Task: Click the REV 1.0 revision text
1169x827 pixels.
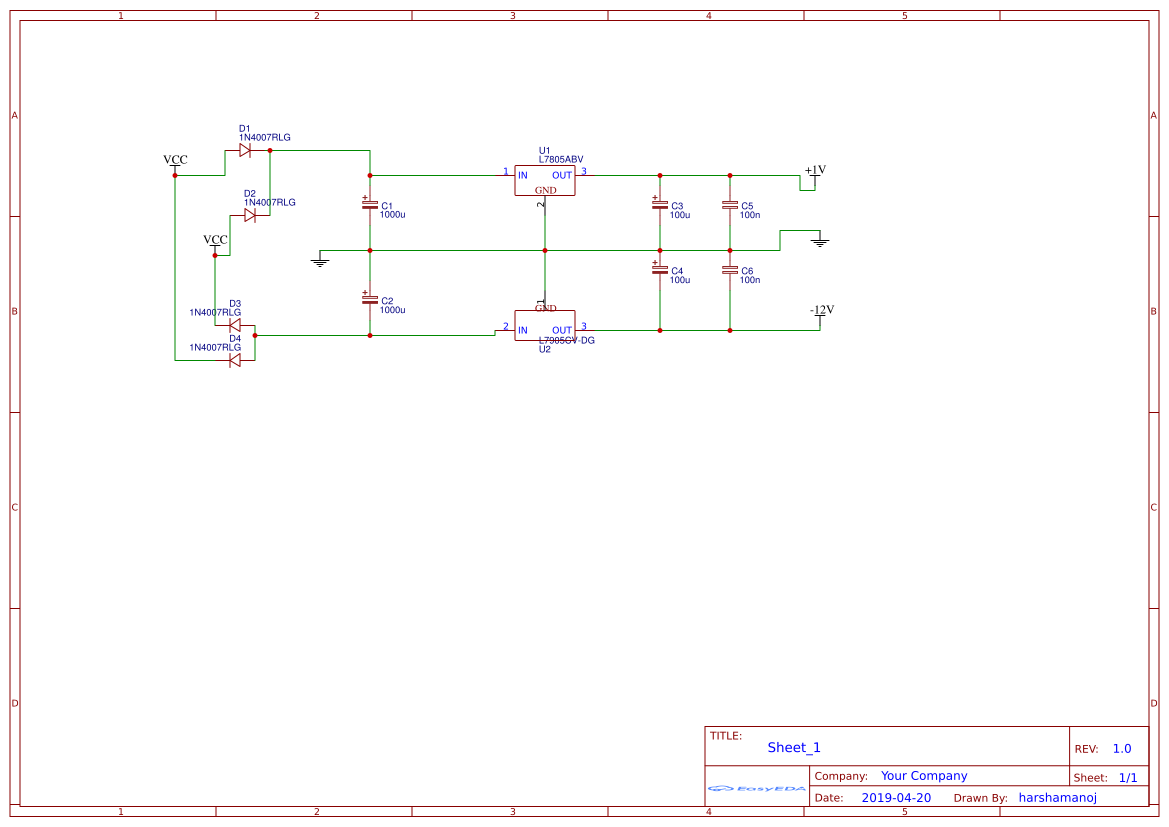Action: 1110,747
